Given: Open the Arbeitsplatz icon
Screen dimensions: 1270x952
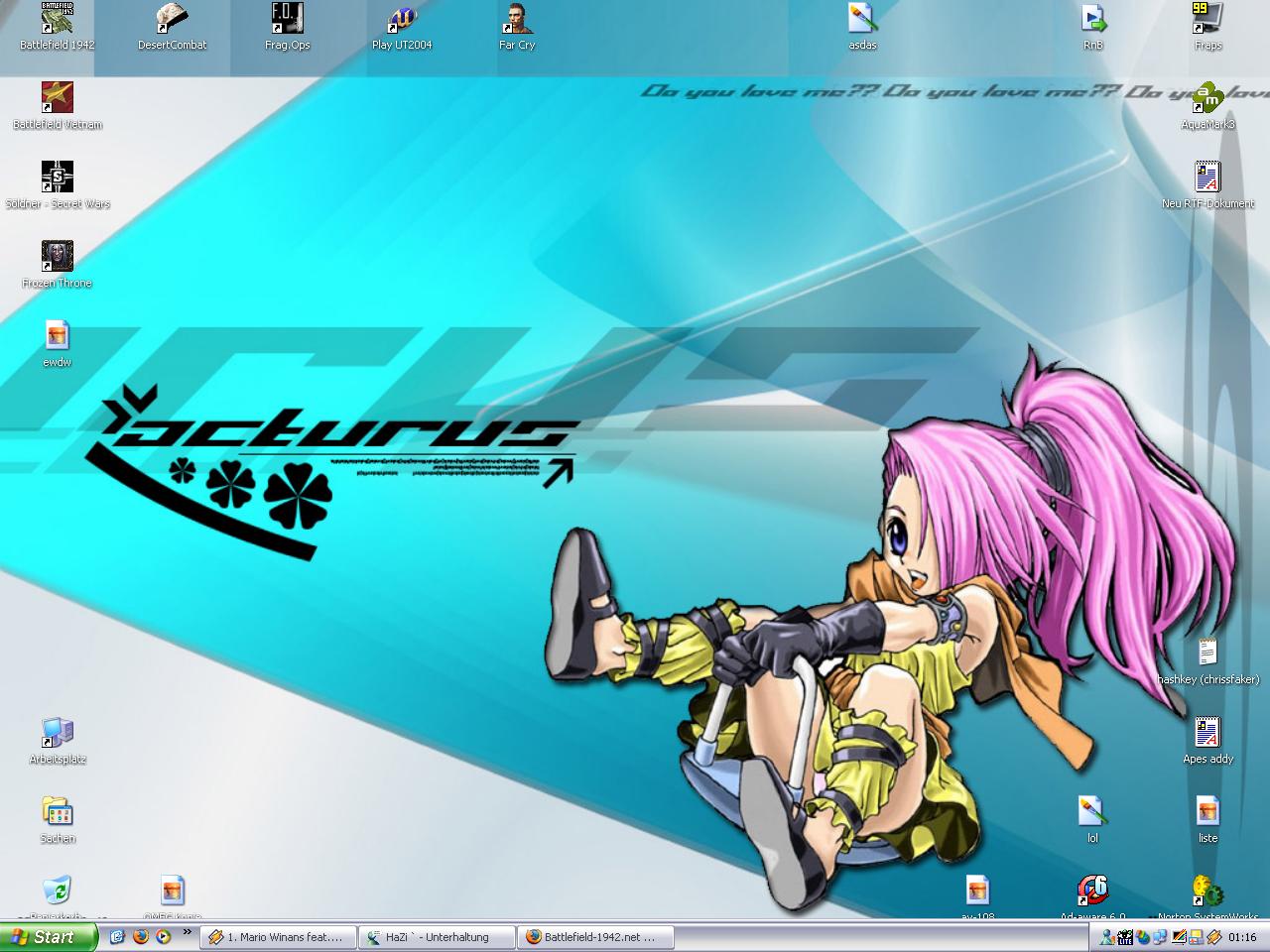Looking at the screenshot, I should coord(58,734).
